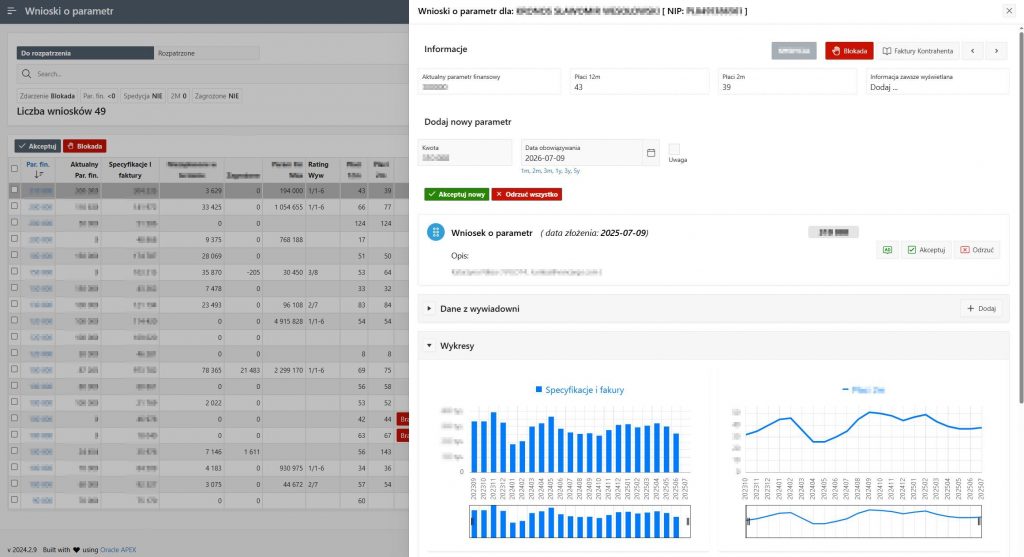
Task: Open Faktury Kontrahenta
Action: [918, 51]
